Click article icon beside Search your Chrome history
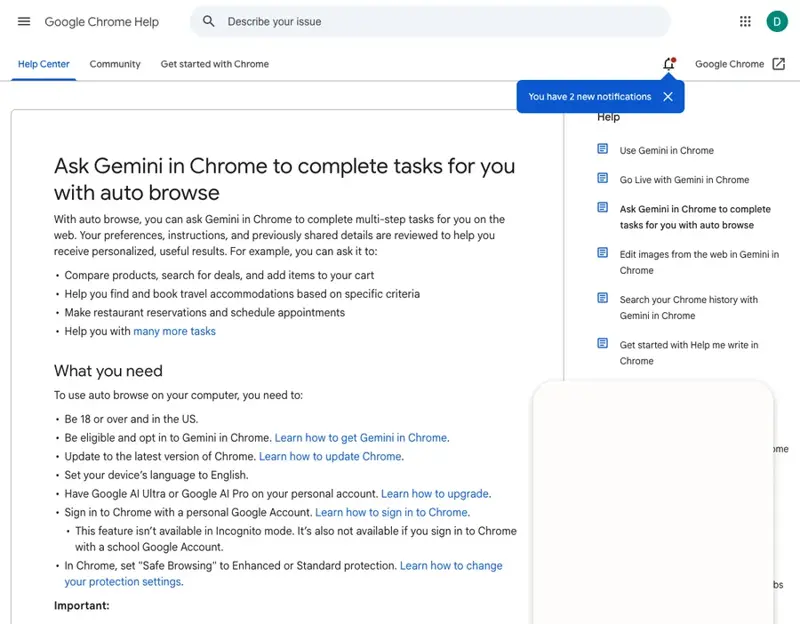The width and height of the screenshot is (800, 624). pyautogui.click(x=603, y=298)
